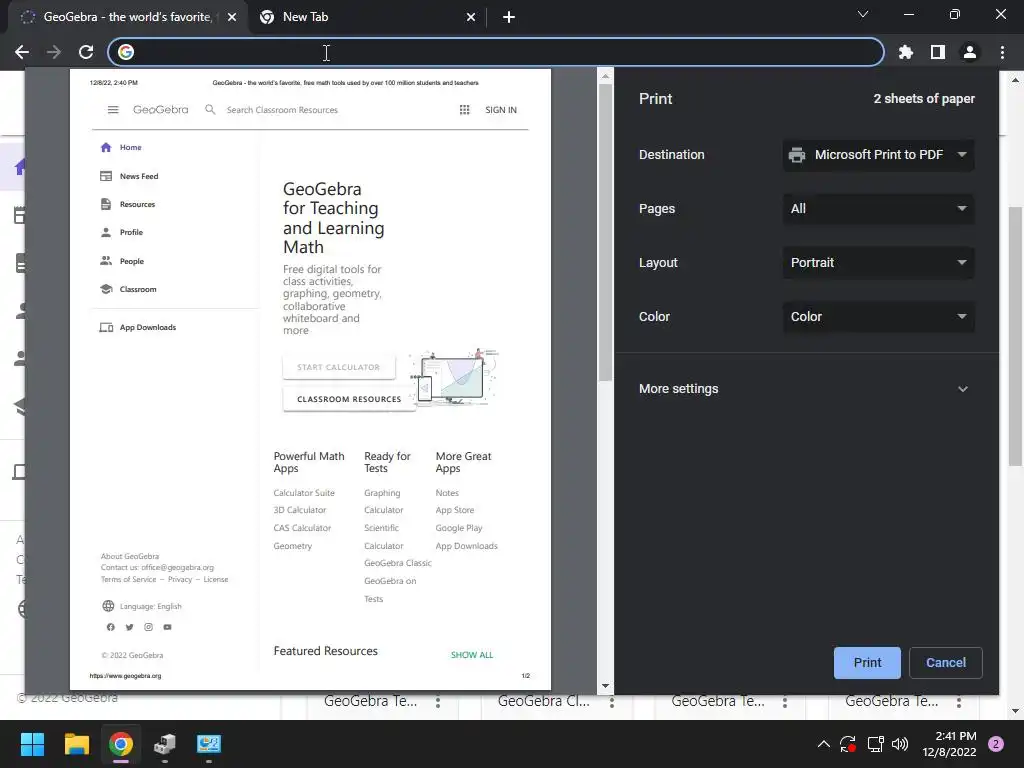Image resolution: width=1024 pixels, height=768 pixels.
Task: Show hidden system tray icons chevron
Action: click(x=824, y=744)
